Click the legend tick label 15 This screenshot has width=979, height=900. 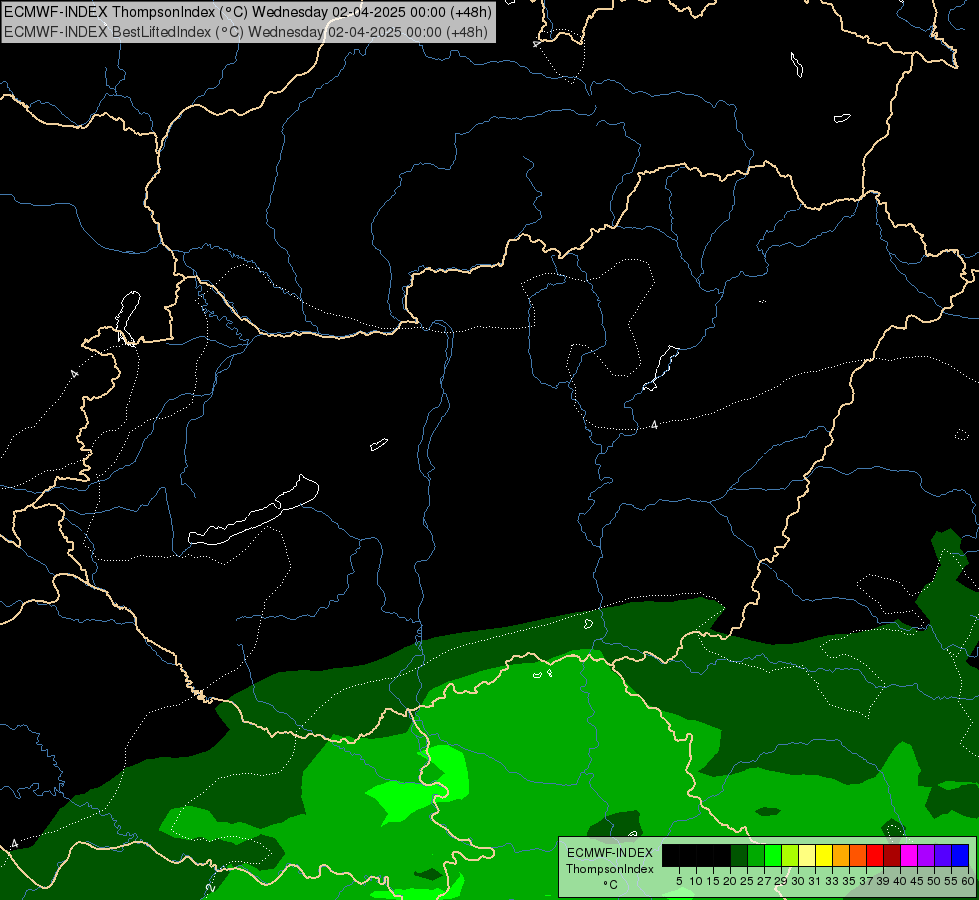pos(713,881)
